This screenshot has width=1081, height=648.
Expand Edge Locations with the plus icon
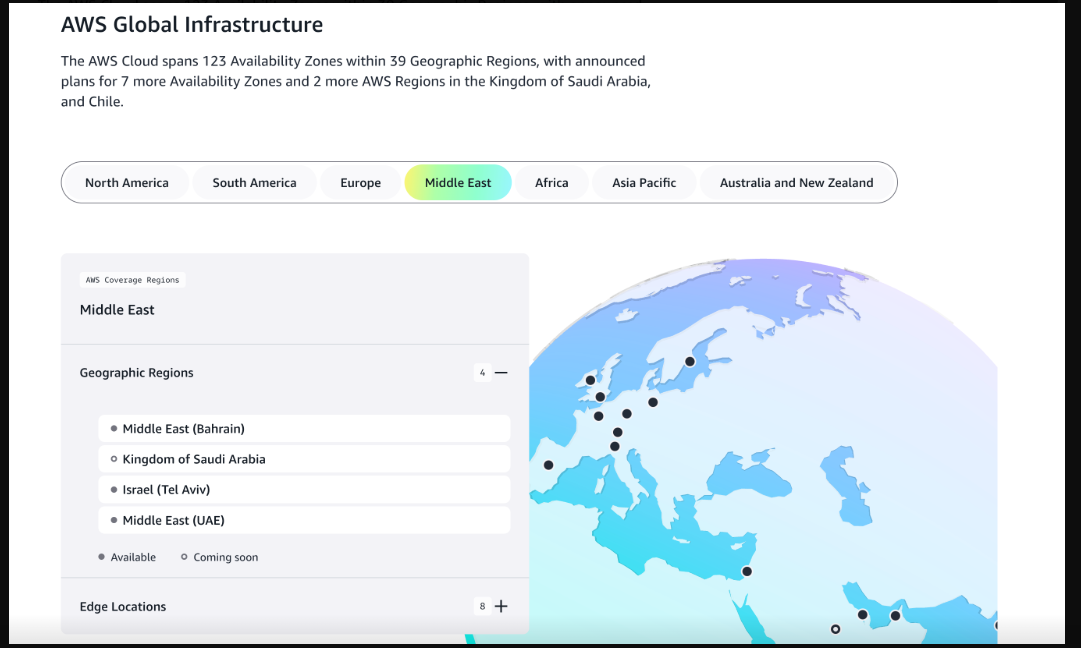(501, 606)
